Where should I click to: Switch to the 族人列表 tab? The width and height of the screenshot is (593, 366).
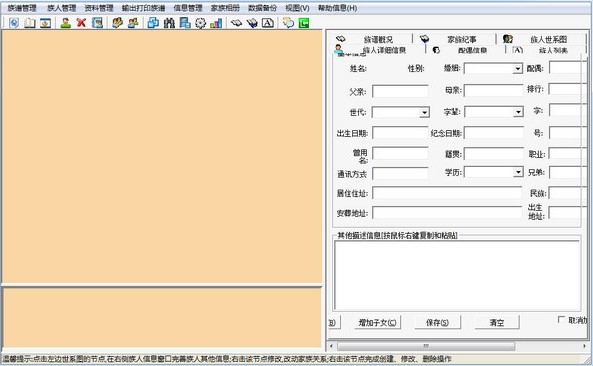coord(546,50)
